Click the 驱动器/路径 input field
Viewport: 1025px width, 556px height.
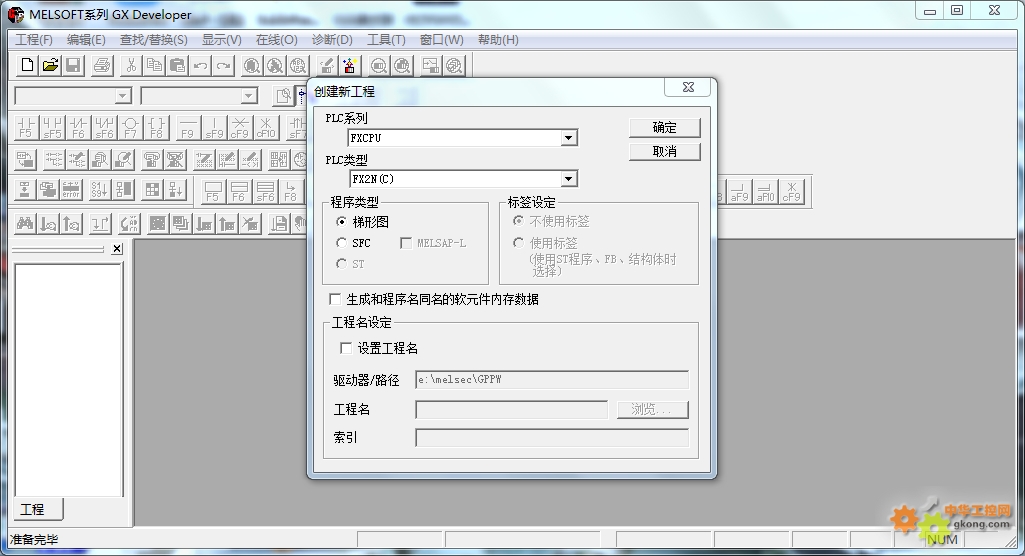click(x=552, y=380)
